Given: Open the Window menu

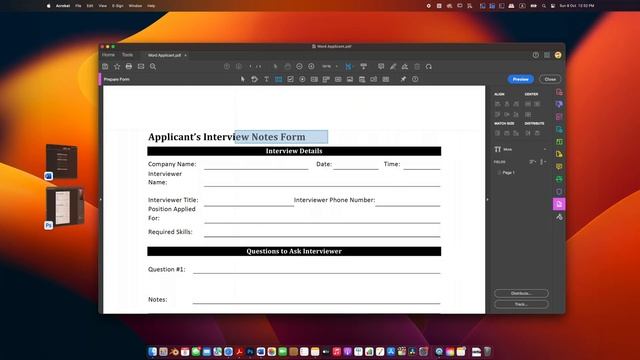Looking at the screenshot, I should (135, 6).
